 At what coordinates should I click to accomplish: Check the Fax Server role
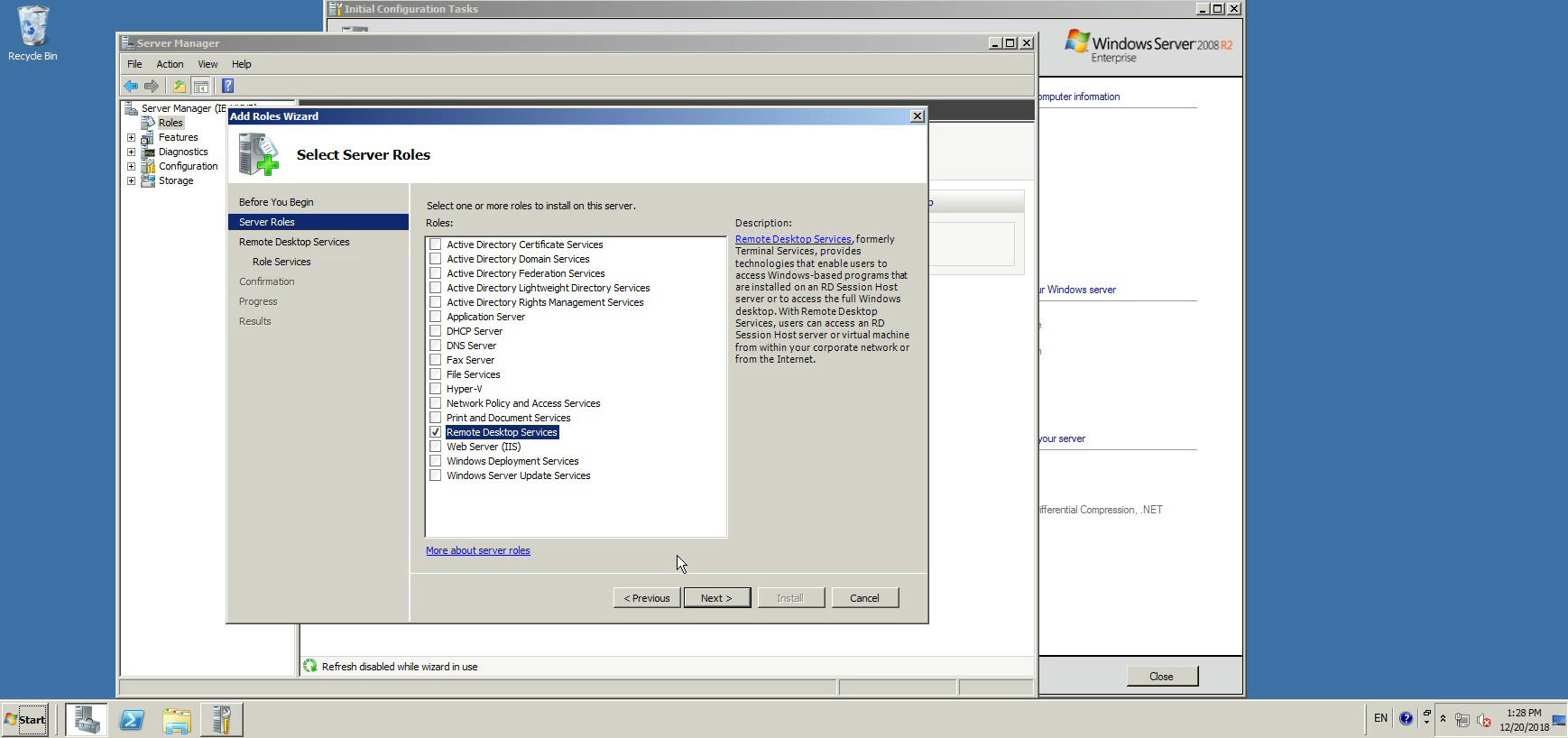tap(436, 360)
